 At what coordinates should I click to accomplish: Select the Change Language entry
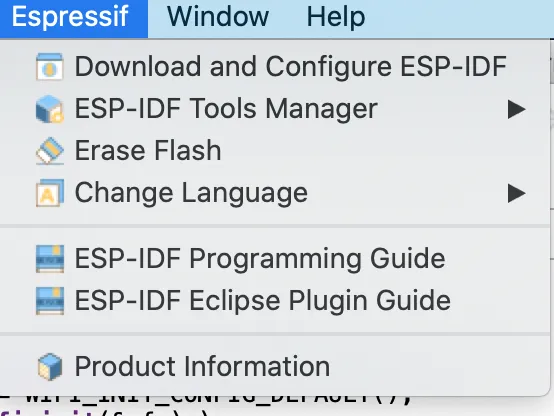click(x=275, y=193)
